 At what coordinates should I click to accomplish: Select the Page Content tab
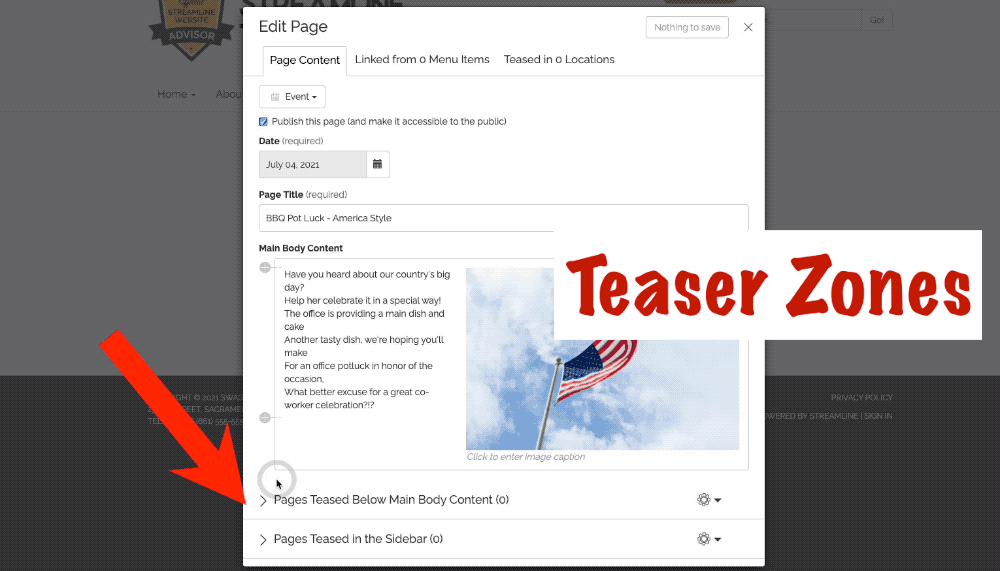pos(305,61)
